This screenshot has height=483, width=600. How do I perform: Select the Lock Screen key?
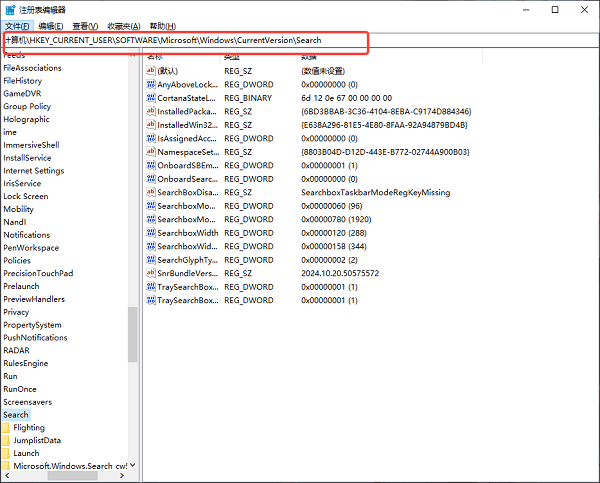[26, 196]
